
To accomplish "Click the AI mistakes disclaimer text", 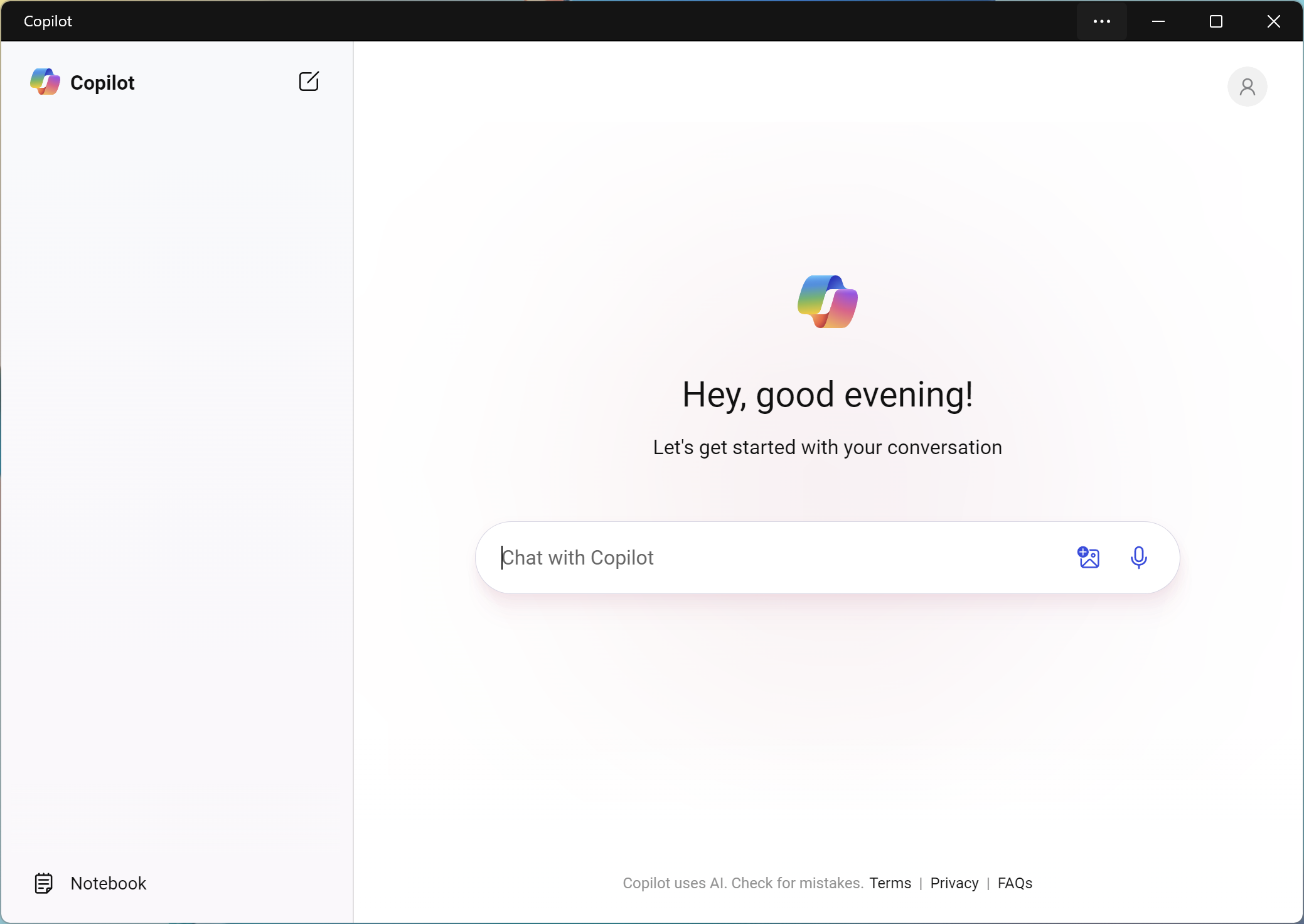I will coord(742,883).
